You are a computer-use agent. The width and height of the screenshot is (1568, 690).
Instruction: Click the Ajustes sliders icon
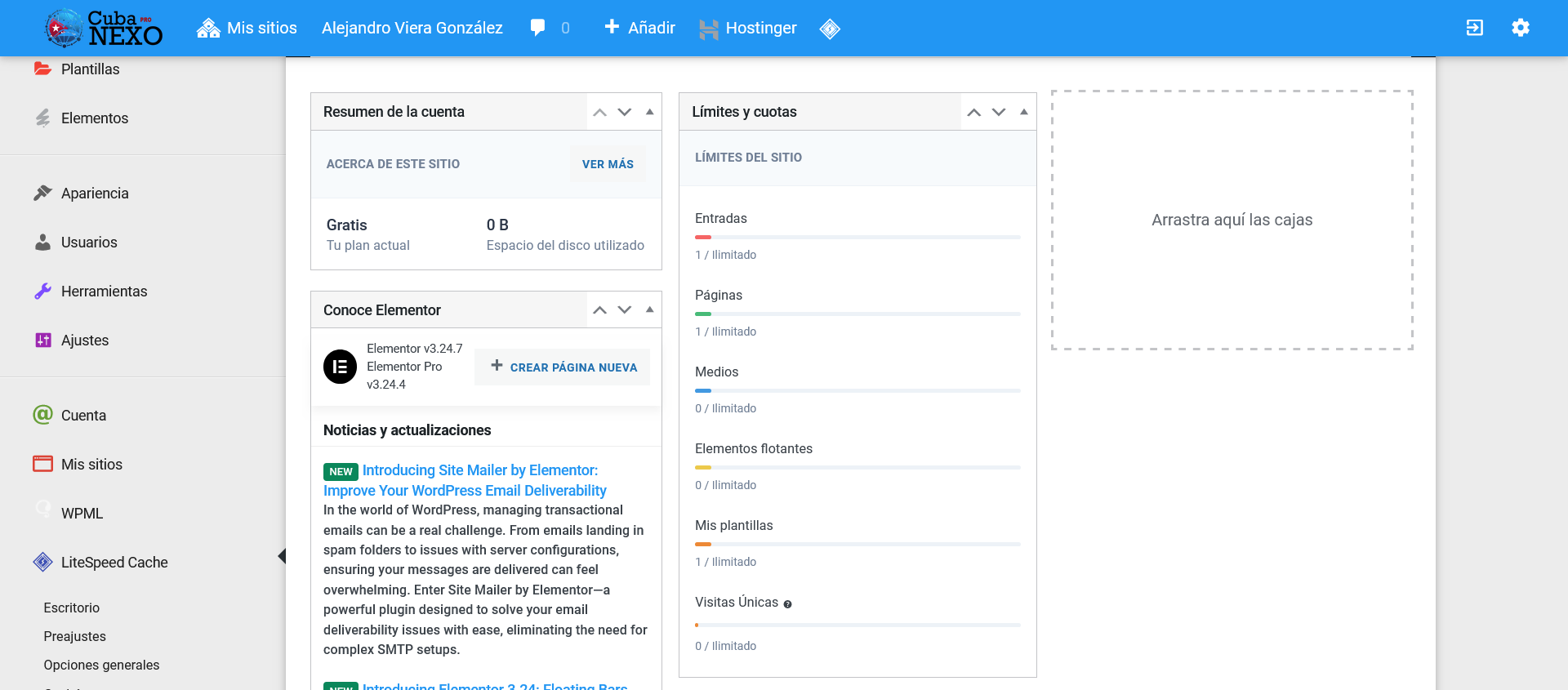click(42, 340)
